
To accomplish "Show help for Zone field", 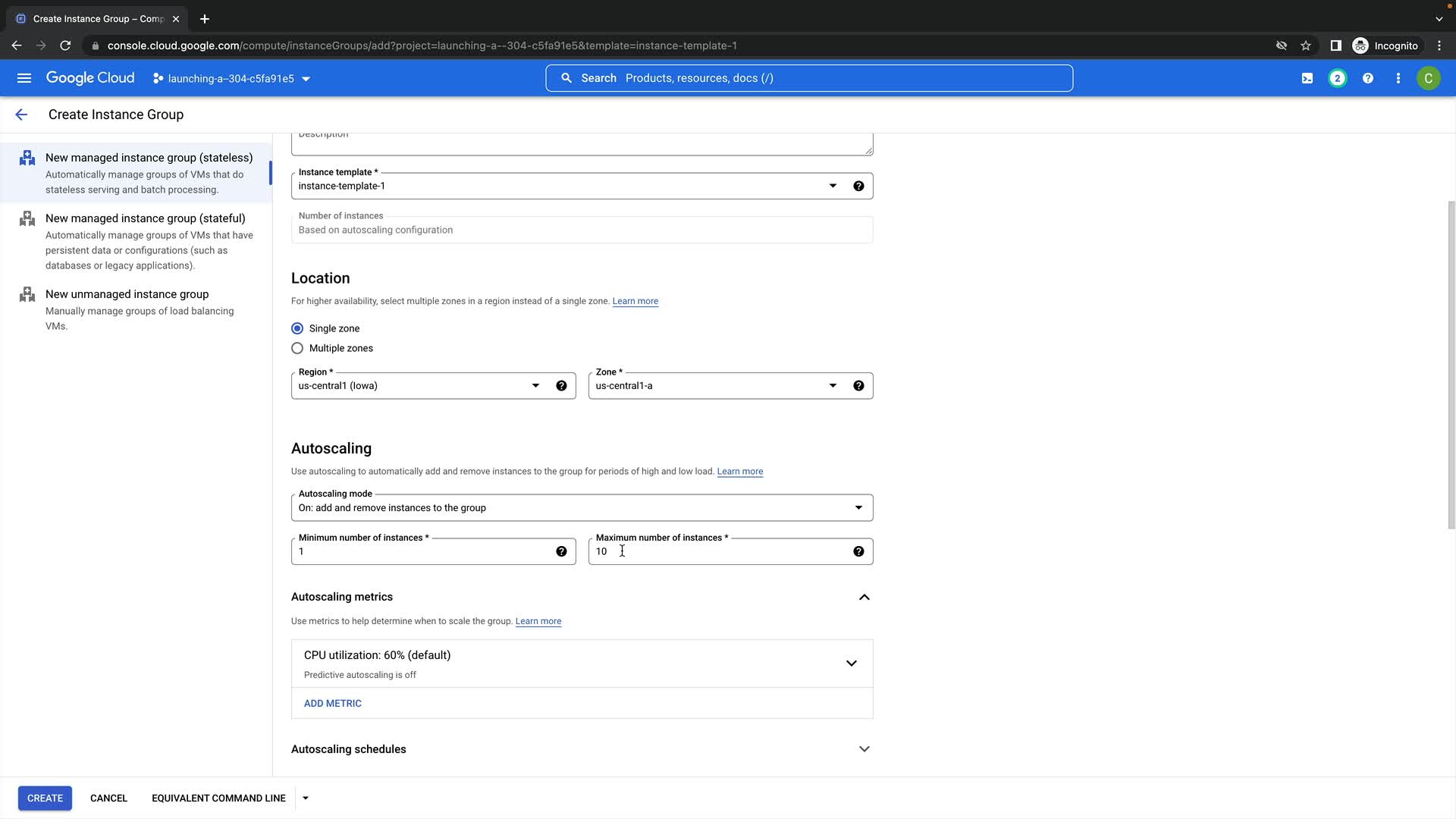I will (x=858, y=386).
